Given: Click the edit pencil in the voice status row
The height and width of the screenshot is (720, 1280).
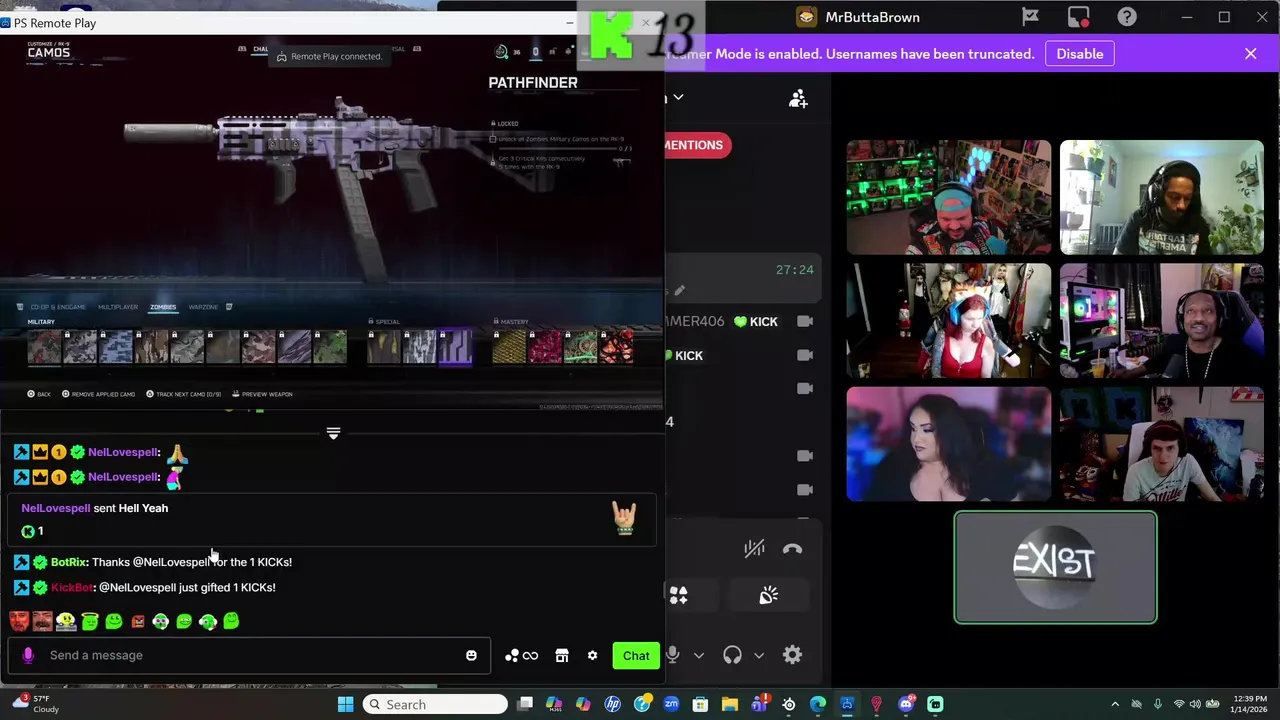Looking at the screenshot, I should click(679, 291).
